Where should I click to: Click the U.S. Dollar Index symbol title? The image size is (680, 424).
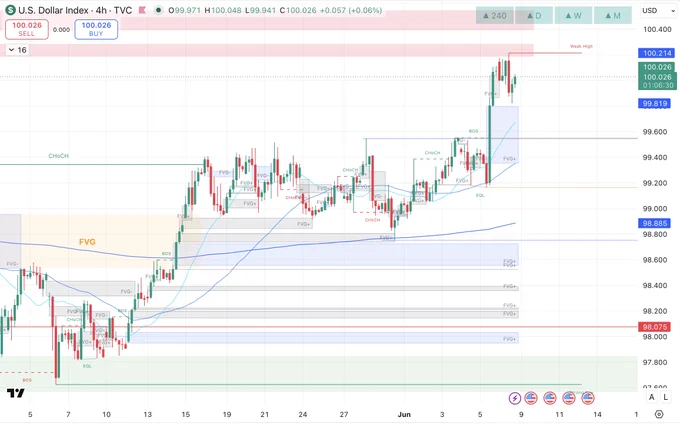[x=53, y=10]
